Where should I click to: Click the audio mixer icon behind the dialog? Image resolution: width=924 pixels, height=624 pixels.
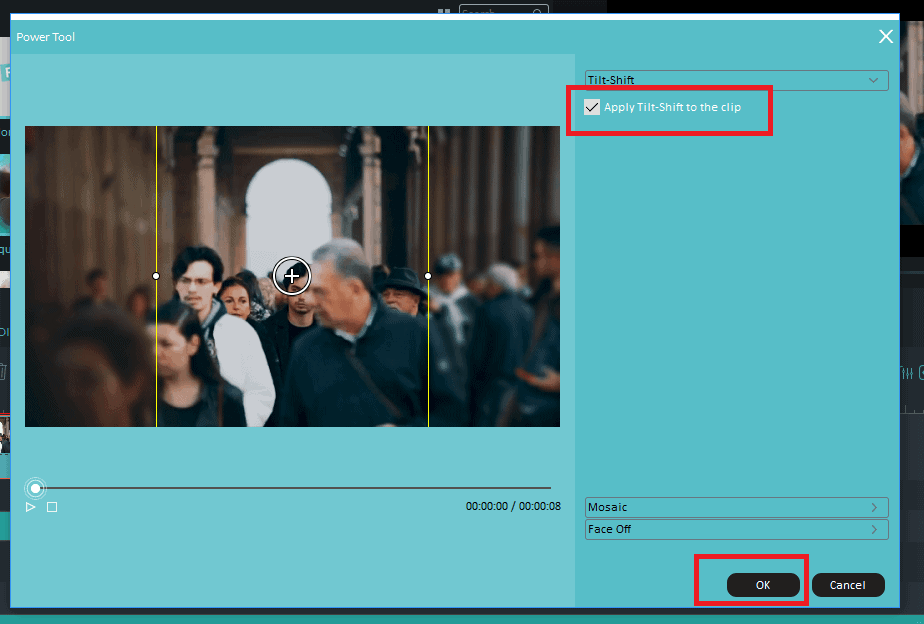[906, 372]
